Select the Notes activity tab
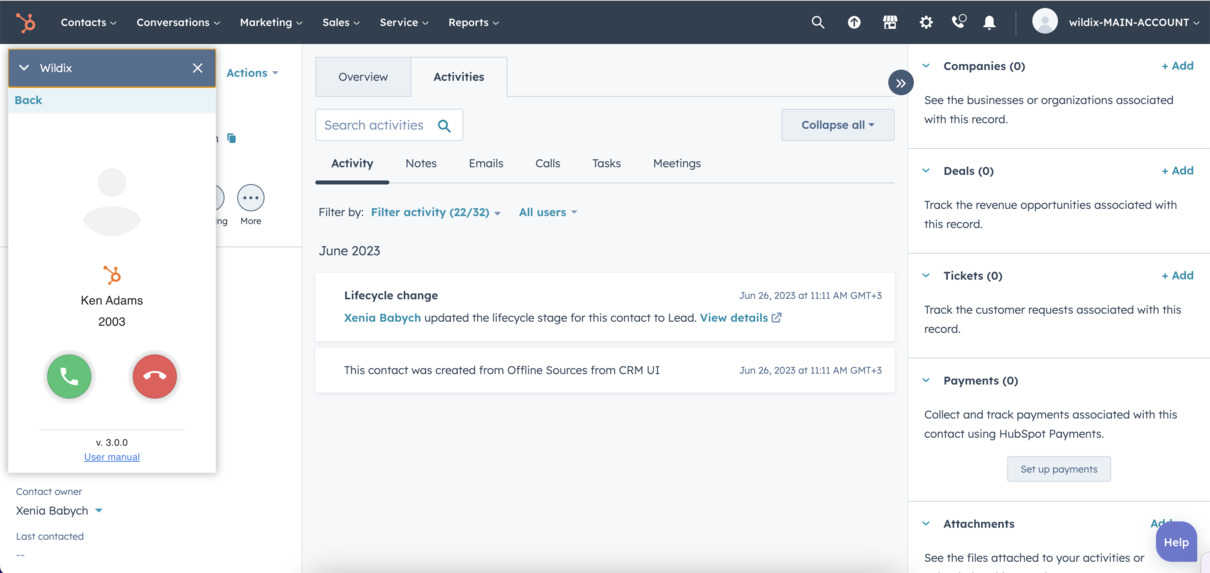This screenshot has height=573, width=1210. pyautogui.click(x=421, y=163)
